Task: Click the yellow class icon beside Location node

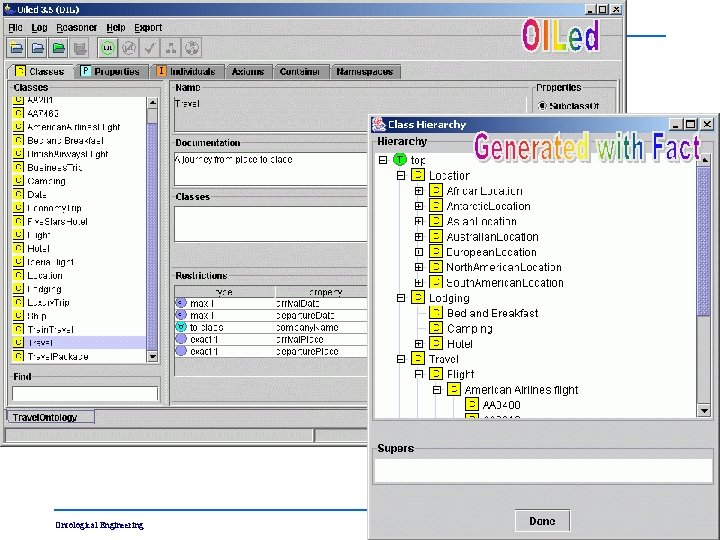Action: click(418, 175)
